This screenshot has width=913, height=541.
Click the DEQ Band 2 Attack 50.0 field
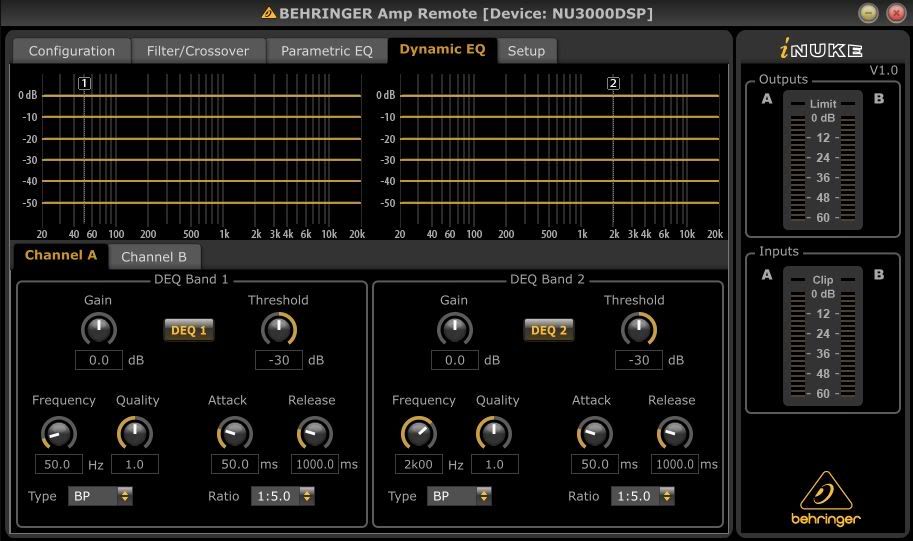tap(594, 464)
